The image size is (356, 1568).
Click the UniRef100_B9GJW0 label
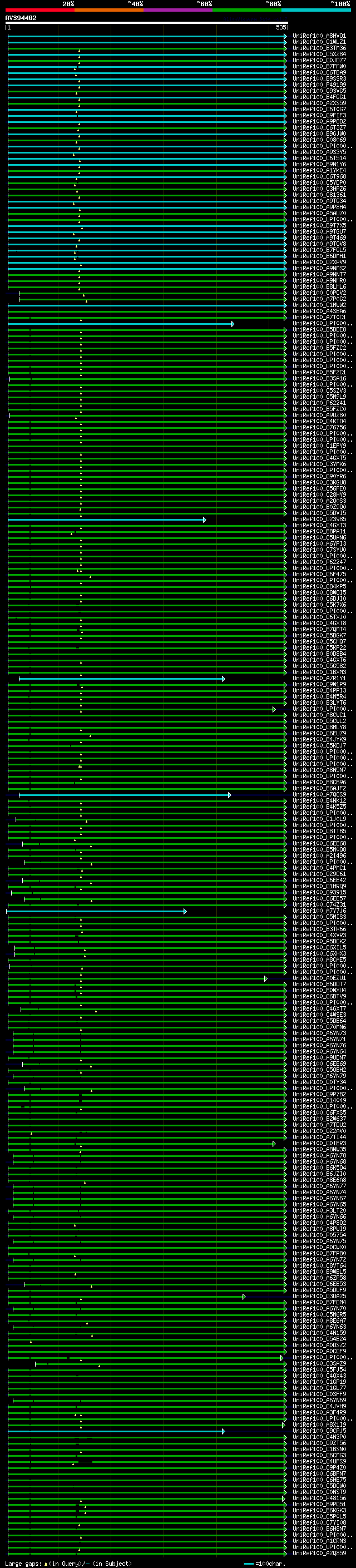(x=319, y=134)
